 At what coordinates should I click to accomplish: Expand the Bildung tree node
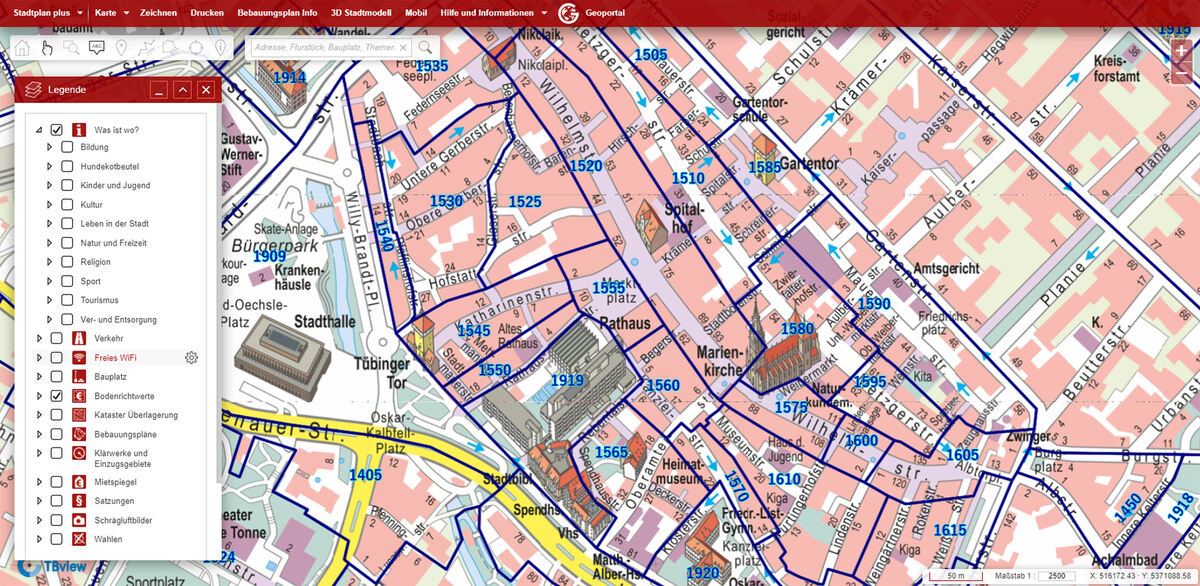point(49,147)
